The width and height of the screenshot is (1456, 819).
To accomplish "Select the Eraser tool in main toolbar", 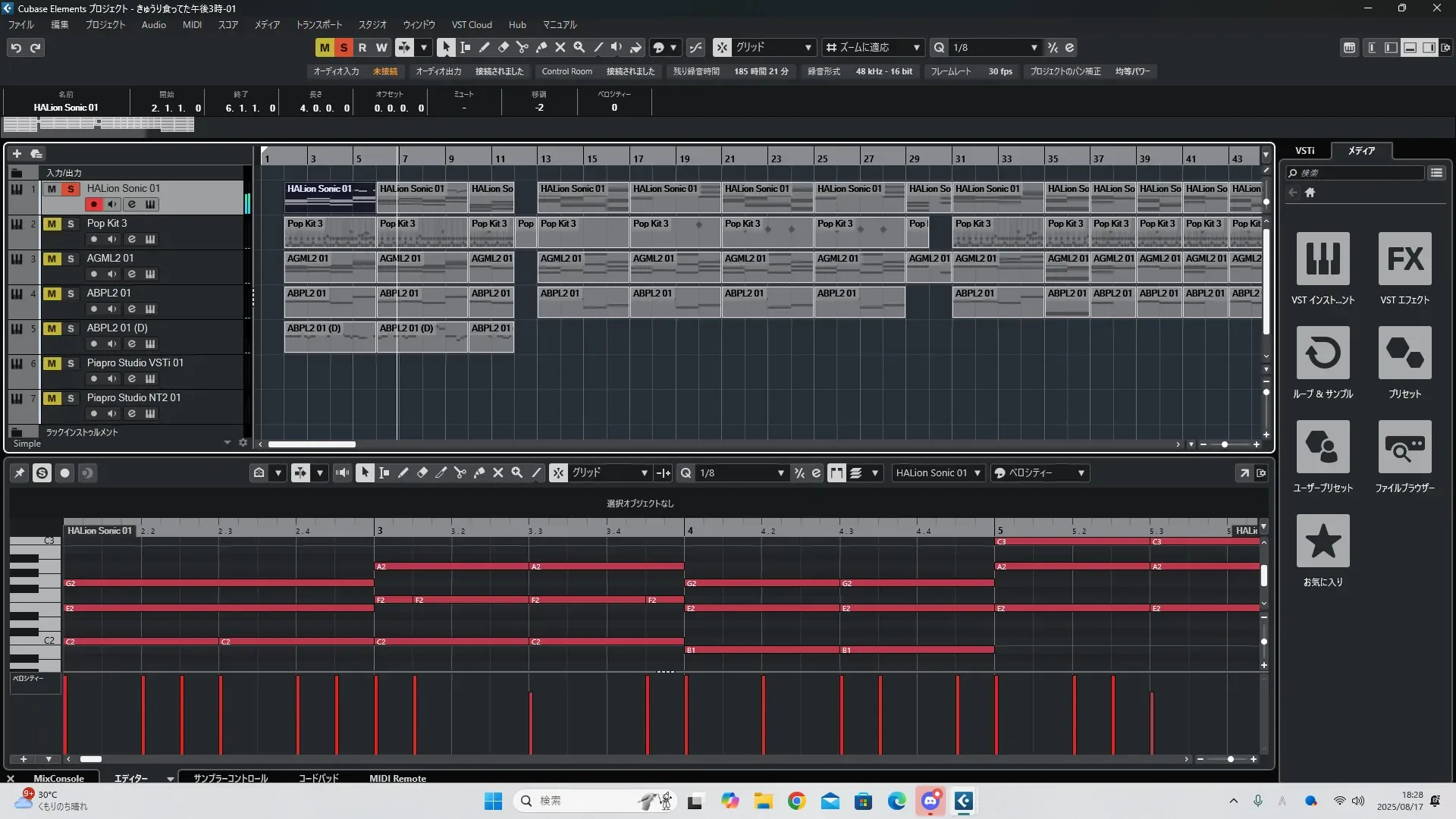I will point(503,47).
